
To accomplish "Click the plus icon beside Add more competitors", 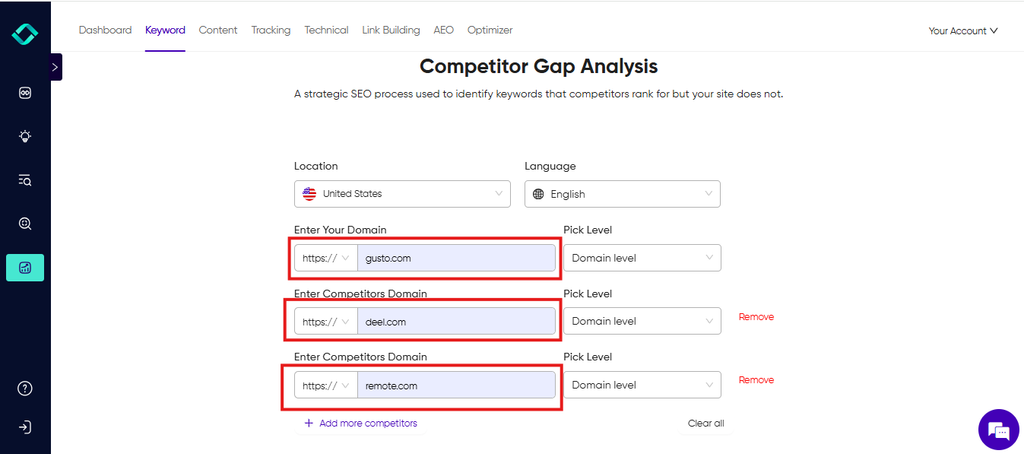I will (309, 423).
